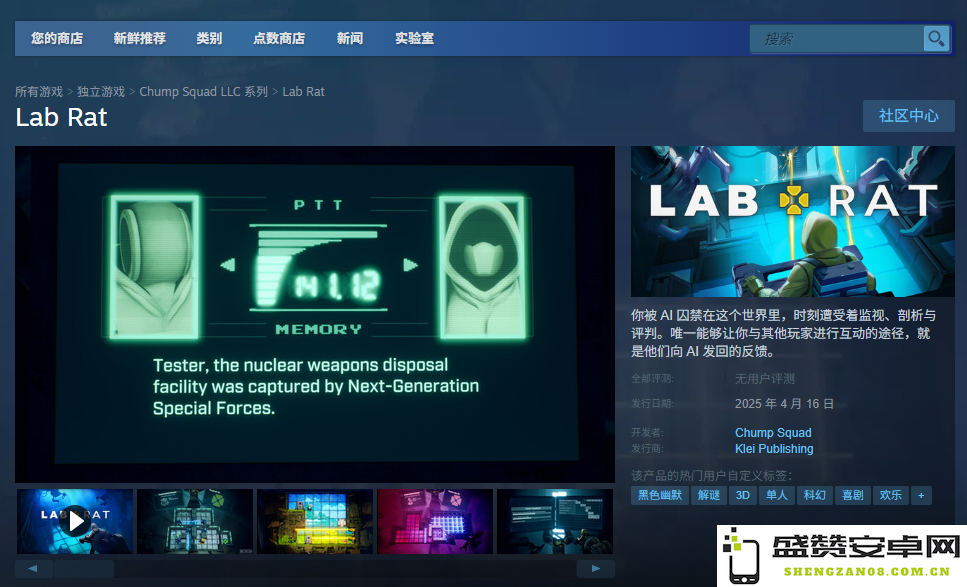Select the 科幻 tag
The width and height of the screenshot is (967, 587).
[815, 495]
